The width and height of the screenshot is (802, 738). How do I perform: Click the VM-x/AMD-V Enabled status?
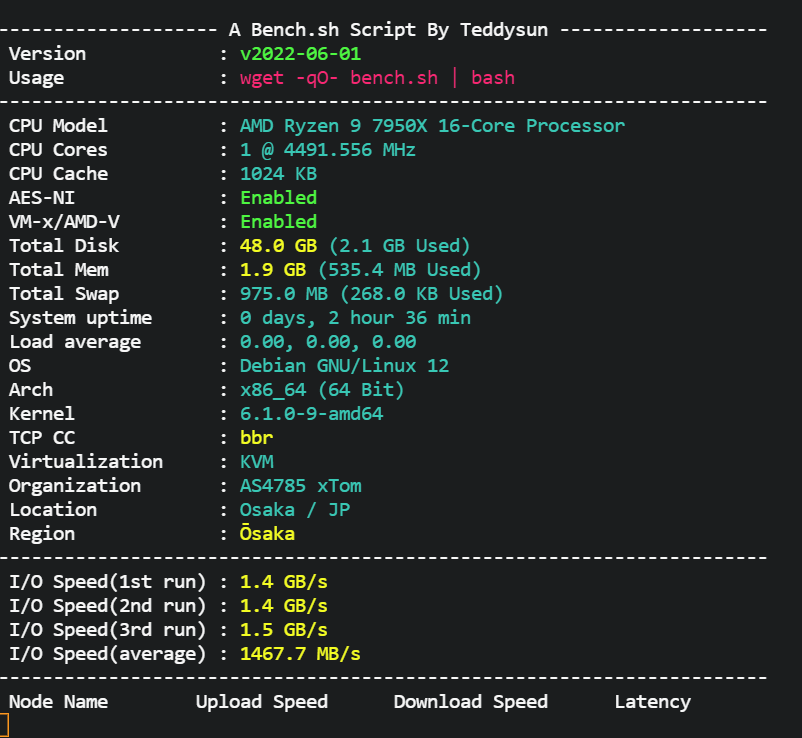278,222
